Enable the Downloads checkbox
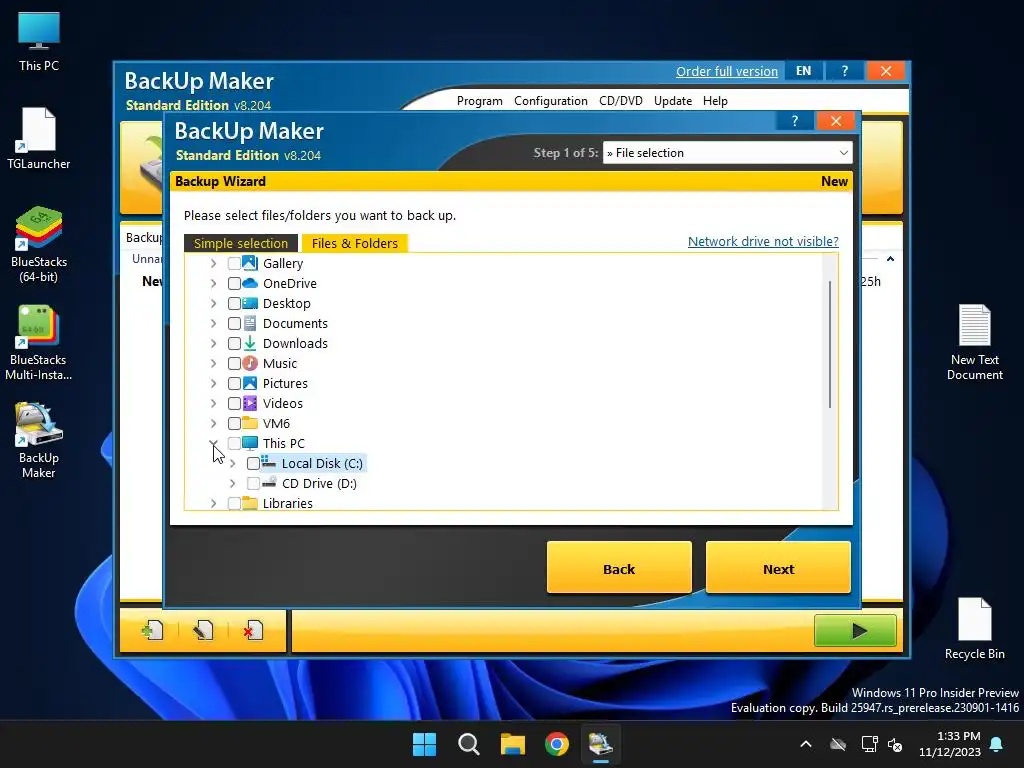Image resolution: width=1024 pixels, height=768 pixels. tap(234, 344)
